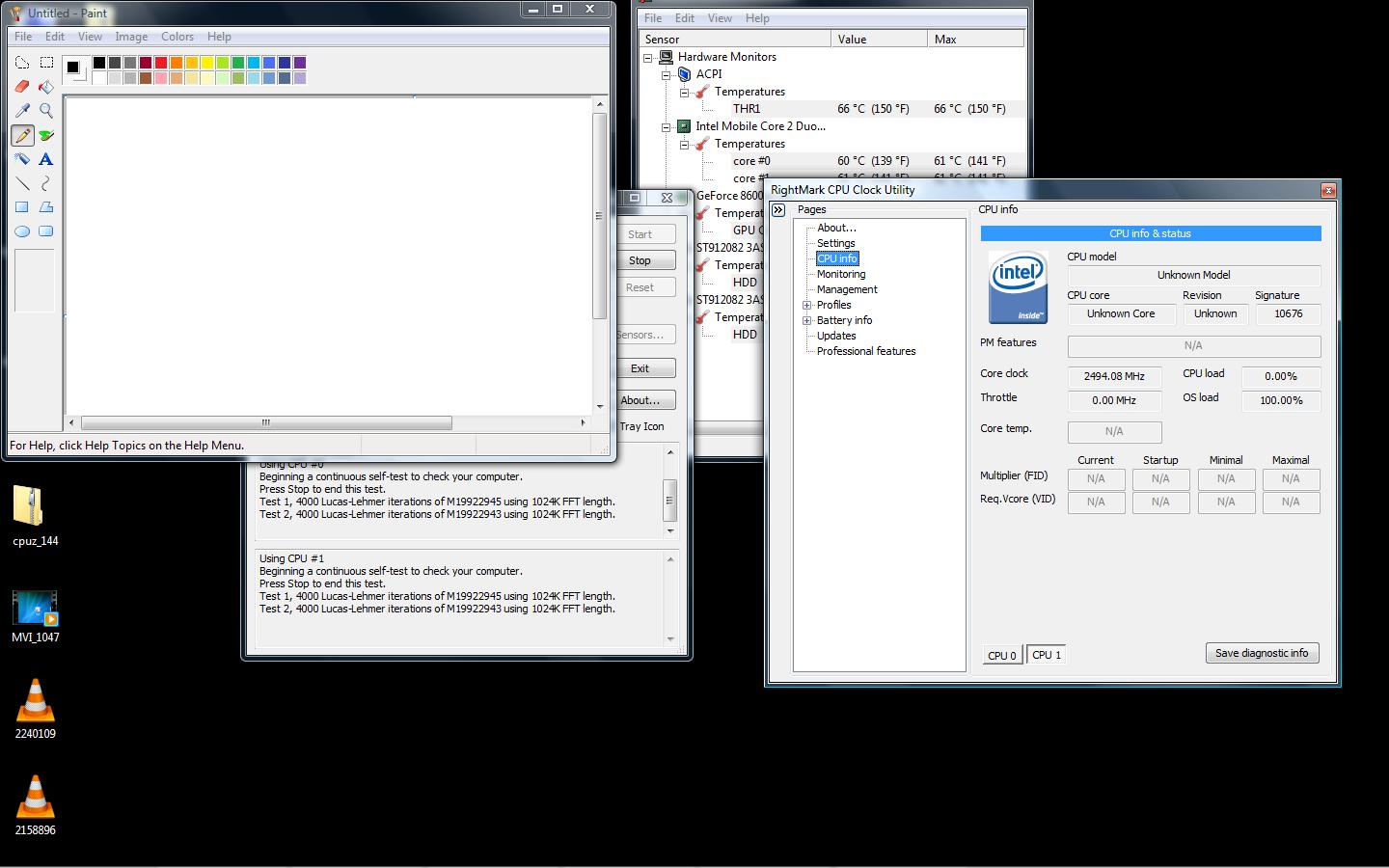The height and width of the screenshot is (868, 1389).
Task: Collapse the Intel Mobile Core 2 Duo node
Action: tap(666, 126)
